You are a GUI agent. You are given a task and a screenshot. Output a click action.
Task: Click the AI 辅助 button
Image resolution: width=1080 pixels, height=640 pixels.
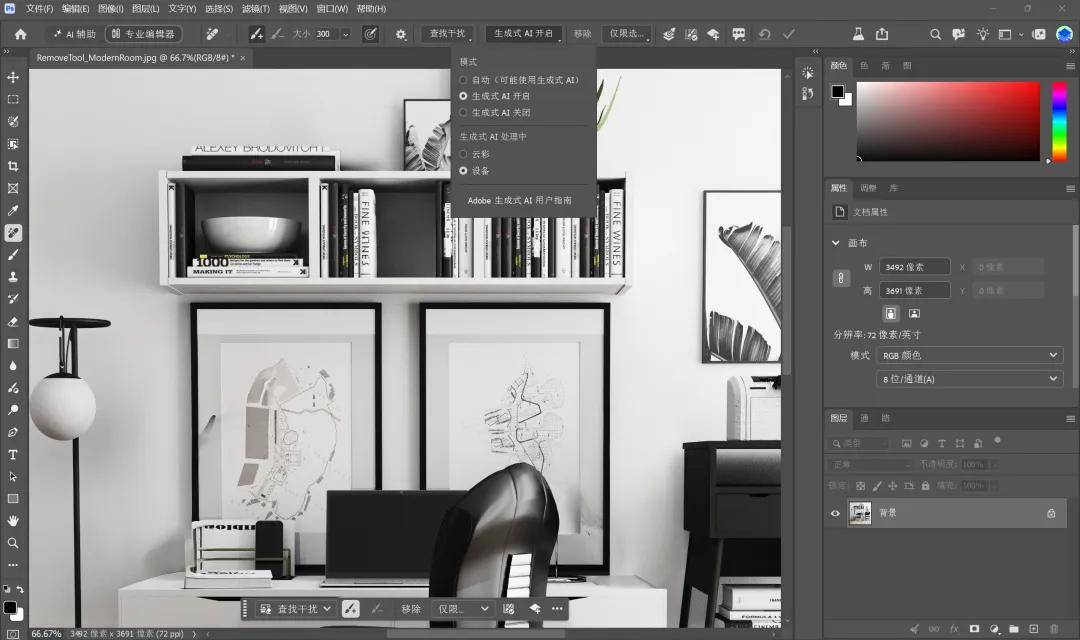tap(74, 34)
